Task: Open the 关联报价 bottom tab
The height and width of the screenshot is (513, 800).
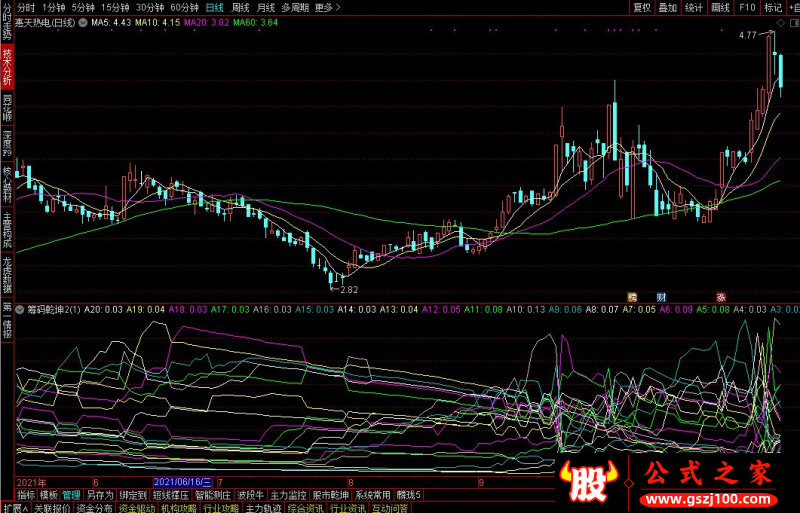Action: 52,508
